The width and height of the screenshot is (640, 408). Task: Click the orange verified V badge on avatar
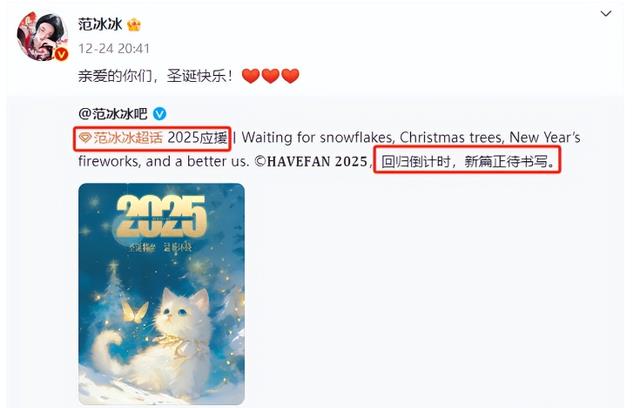[61, 54]
